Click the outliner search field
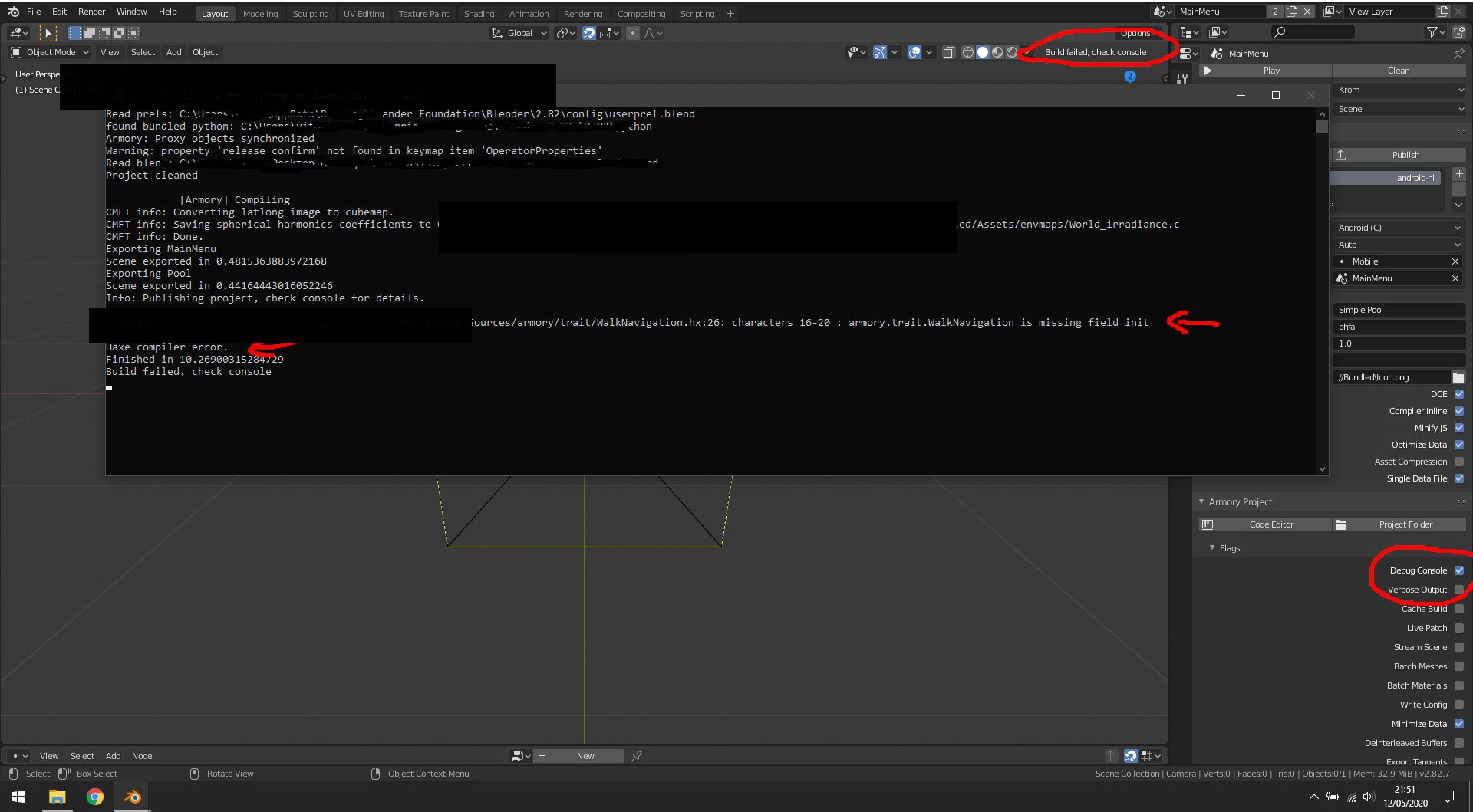This screenshot has height=812, width=1473. tap(1313, 32)
